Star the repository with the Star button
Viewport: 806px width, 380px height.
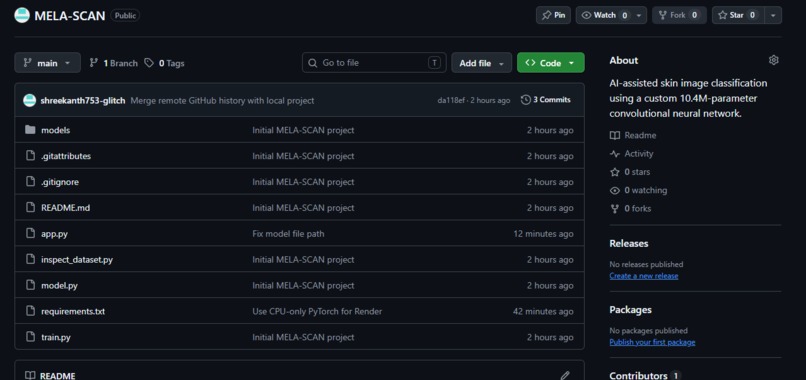click(738, 15)
